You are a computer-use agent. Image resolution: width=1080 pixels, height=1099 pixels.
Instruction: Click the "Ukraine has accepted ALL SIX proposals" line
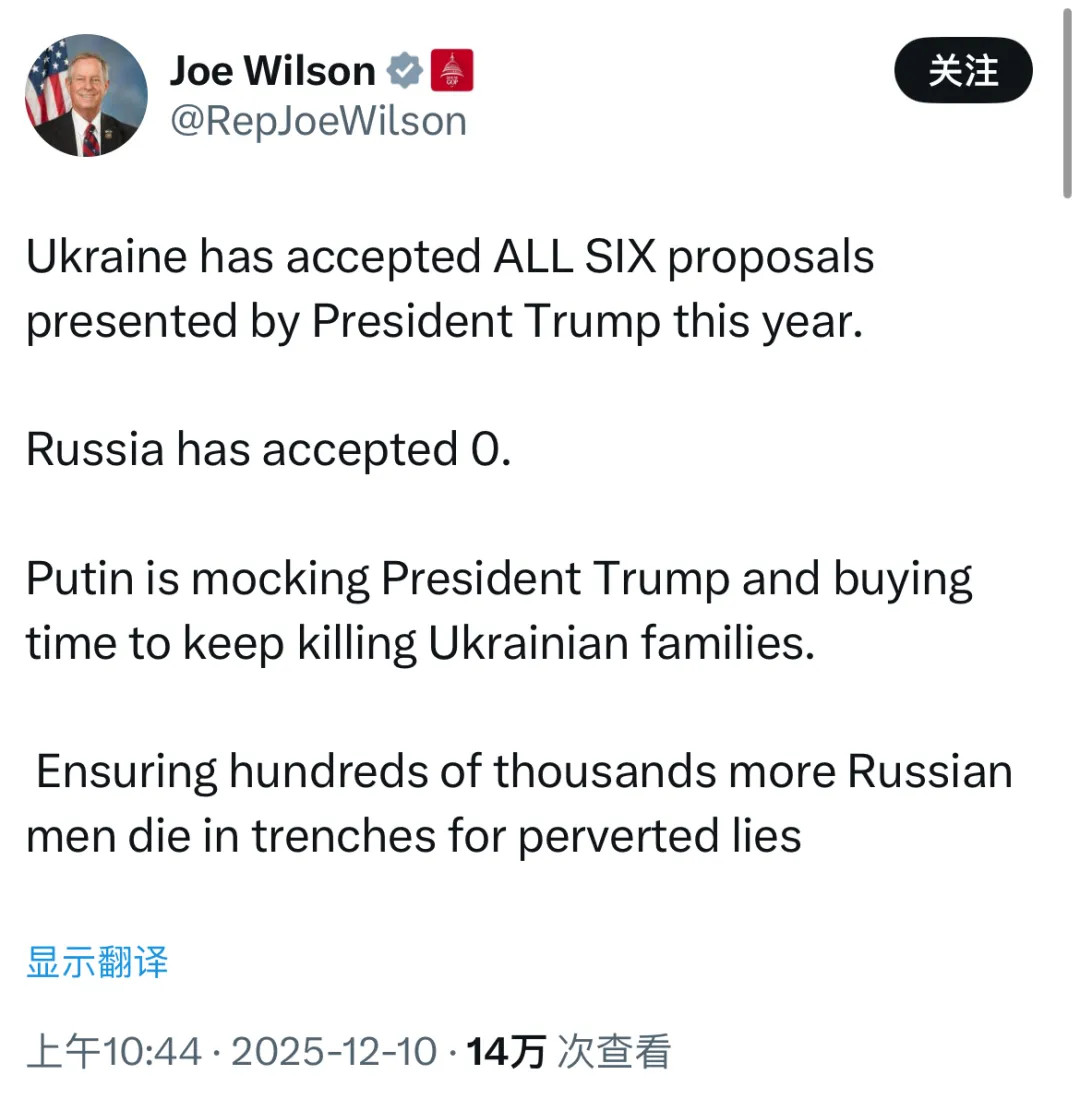coord(450,257)
